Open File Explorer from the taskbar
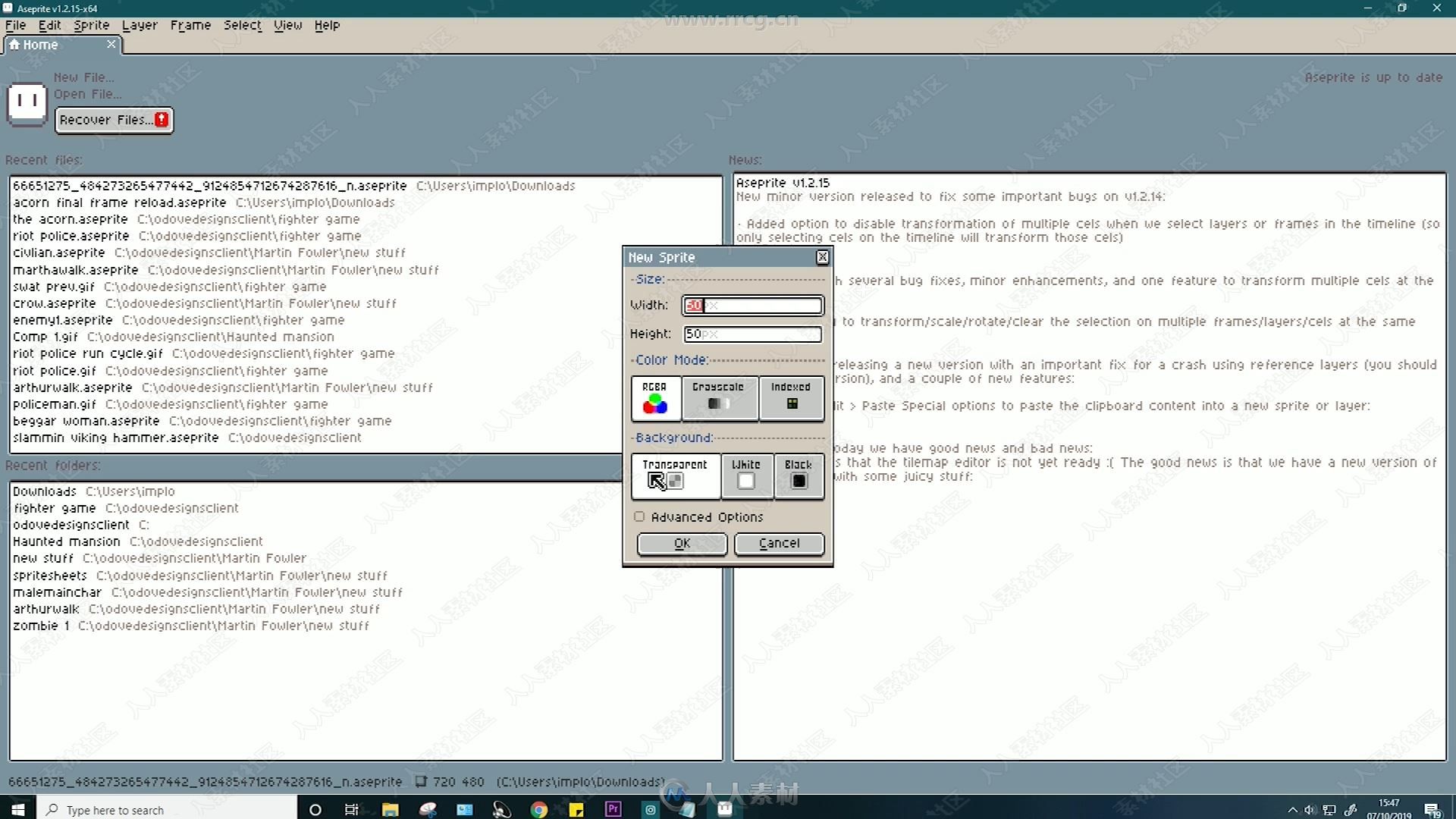Viewport: 1456px width, 819px height. [390, 809]
